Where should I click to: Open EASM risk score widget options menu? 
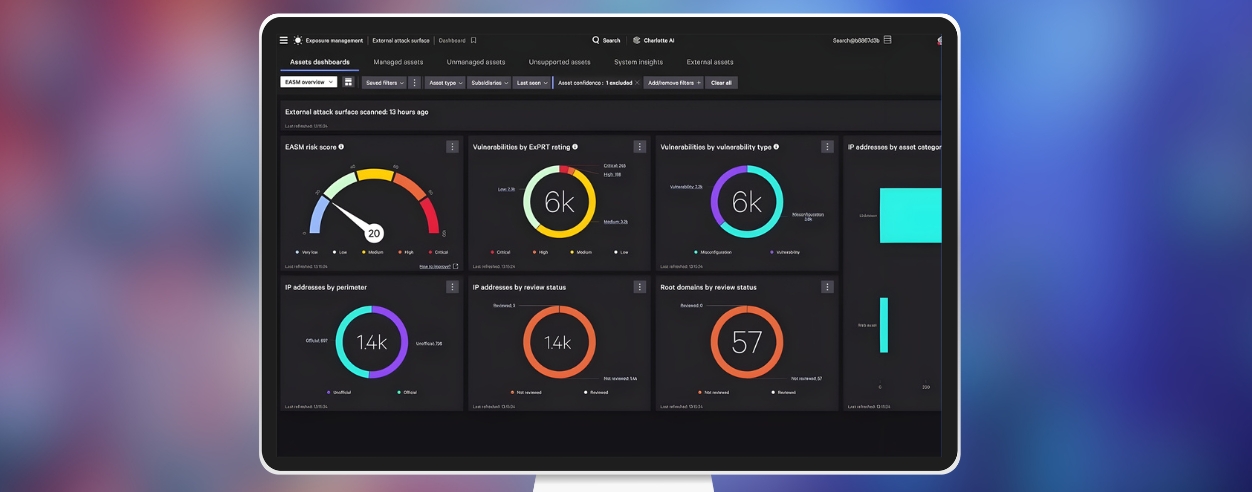point(452,147)
